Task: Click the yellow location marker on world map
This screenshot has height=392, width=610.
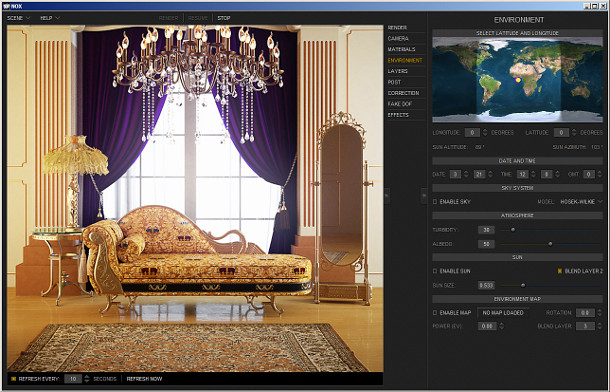Action: pos(518,80)
